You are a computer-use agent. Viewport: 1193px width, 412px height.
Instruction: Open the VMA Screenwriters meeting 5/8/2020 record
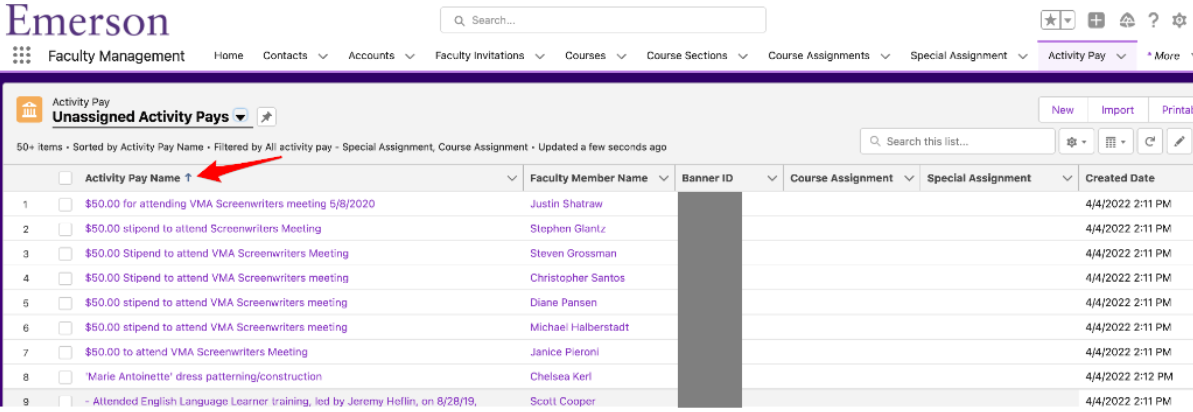(x=230, y=204)
